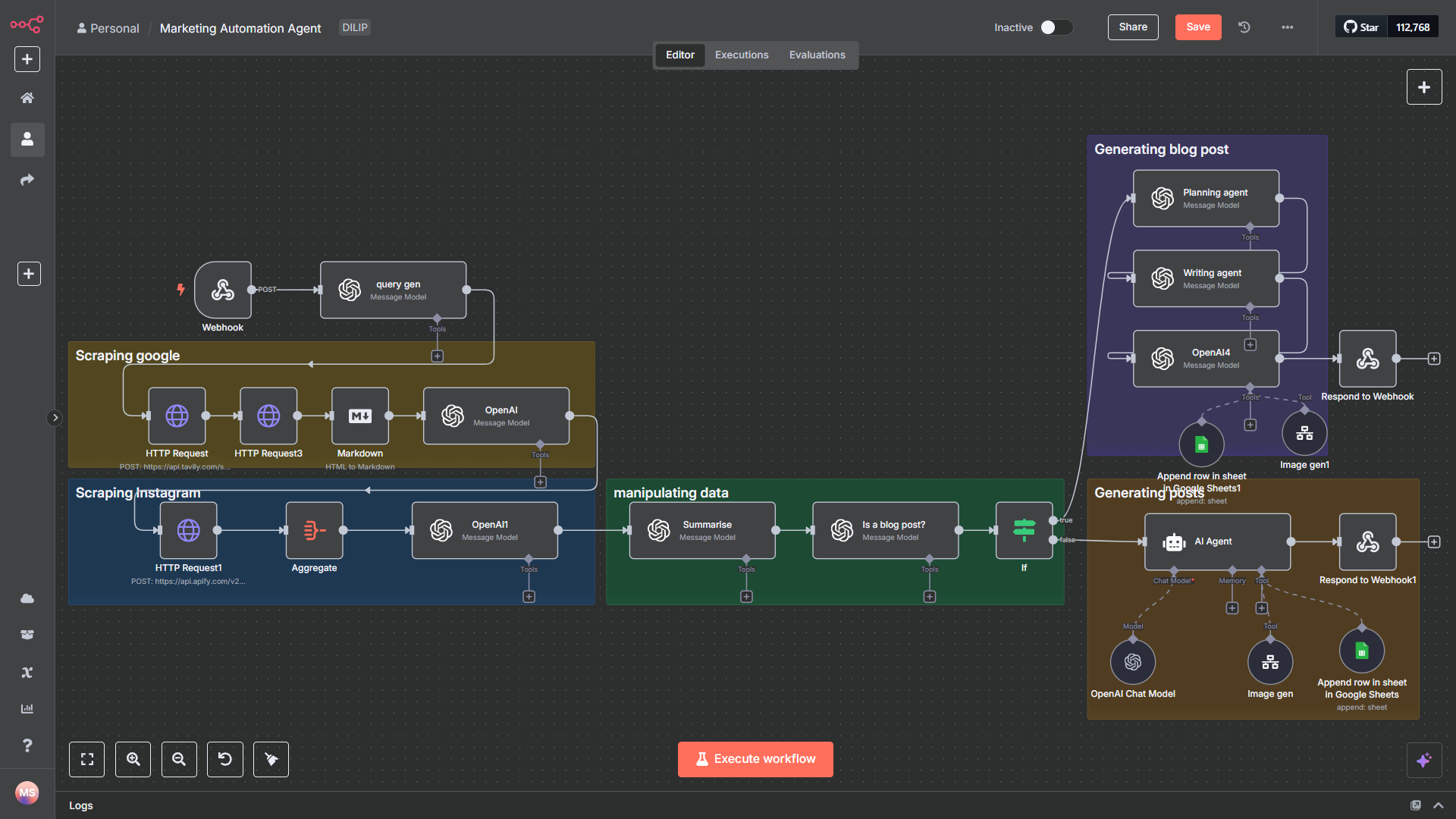1456x819 pixels.
Task: Fit workflow to view using corner brackets icon
Action: tap(86, 759)
